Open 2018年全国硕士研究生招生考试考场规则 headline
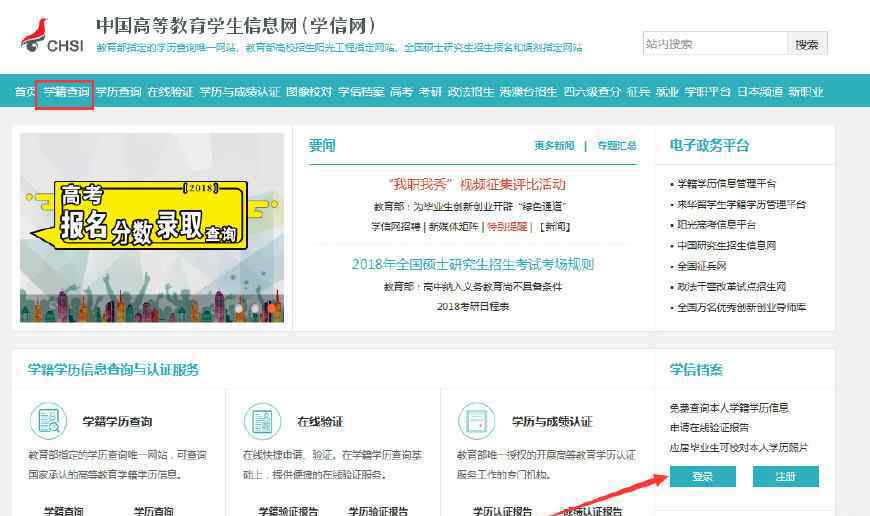Screen dimensions: 870x516 (x=473, y=264)
